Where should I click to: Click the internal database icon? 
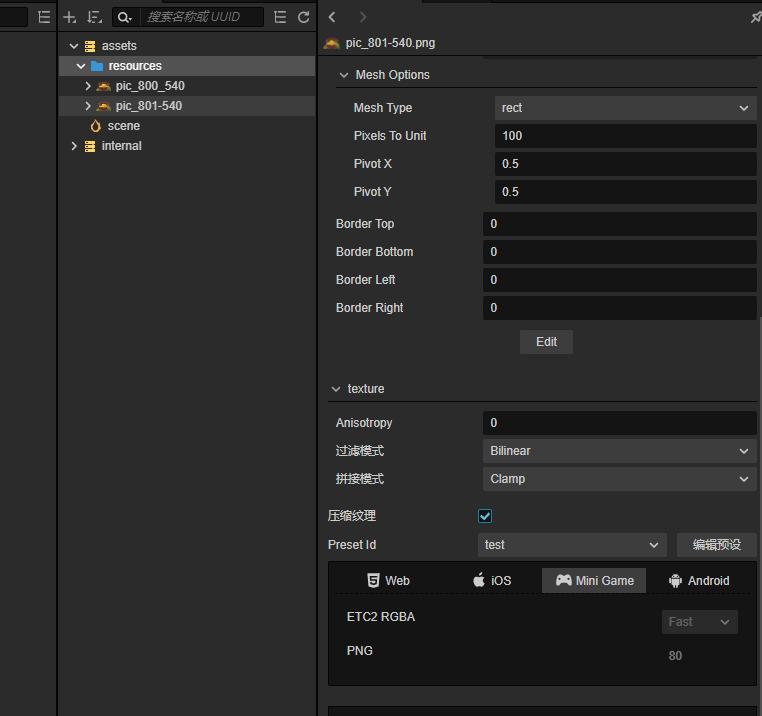click(x=90, y=146)
